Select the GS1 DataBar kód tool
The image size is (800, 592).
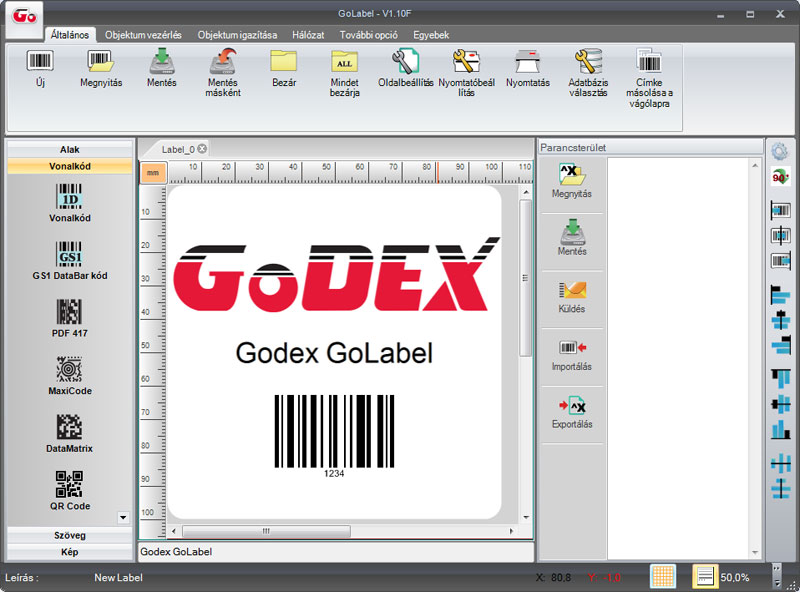(70, 260)
